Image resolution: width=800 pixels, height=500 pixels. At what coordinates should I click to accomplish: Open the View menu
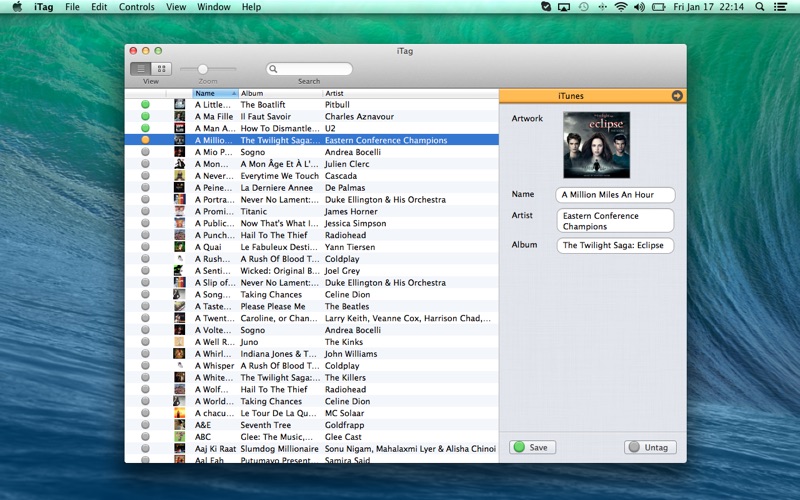[176, 7]
